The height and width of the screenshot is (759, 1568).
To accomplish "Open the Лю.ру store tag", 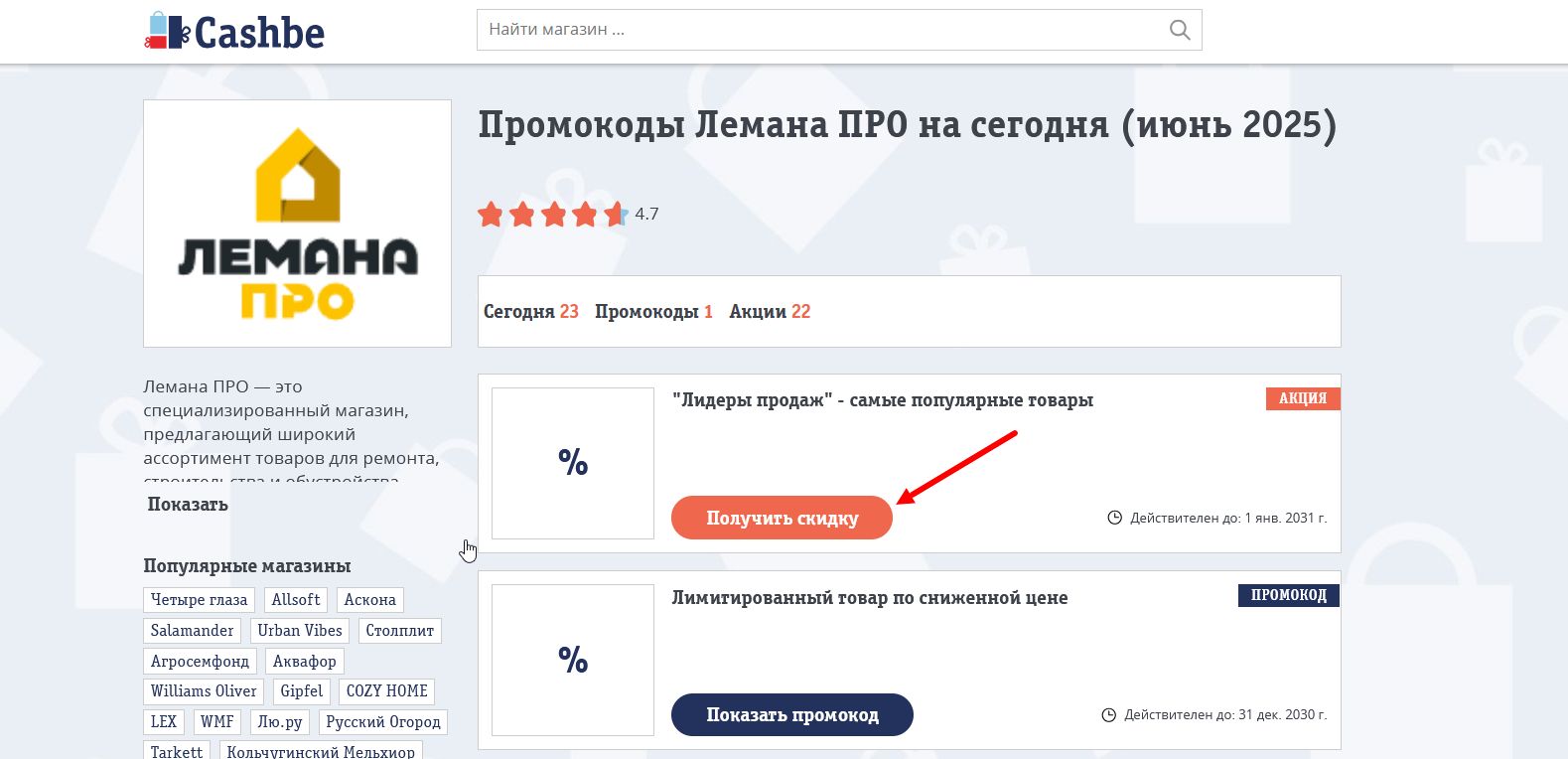I will 280,722.
